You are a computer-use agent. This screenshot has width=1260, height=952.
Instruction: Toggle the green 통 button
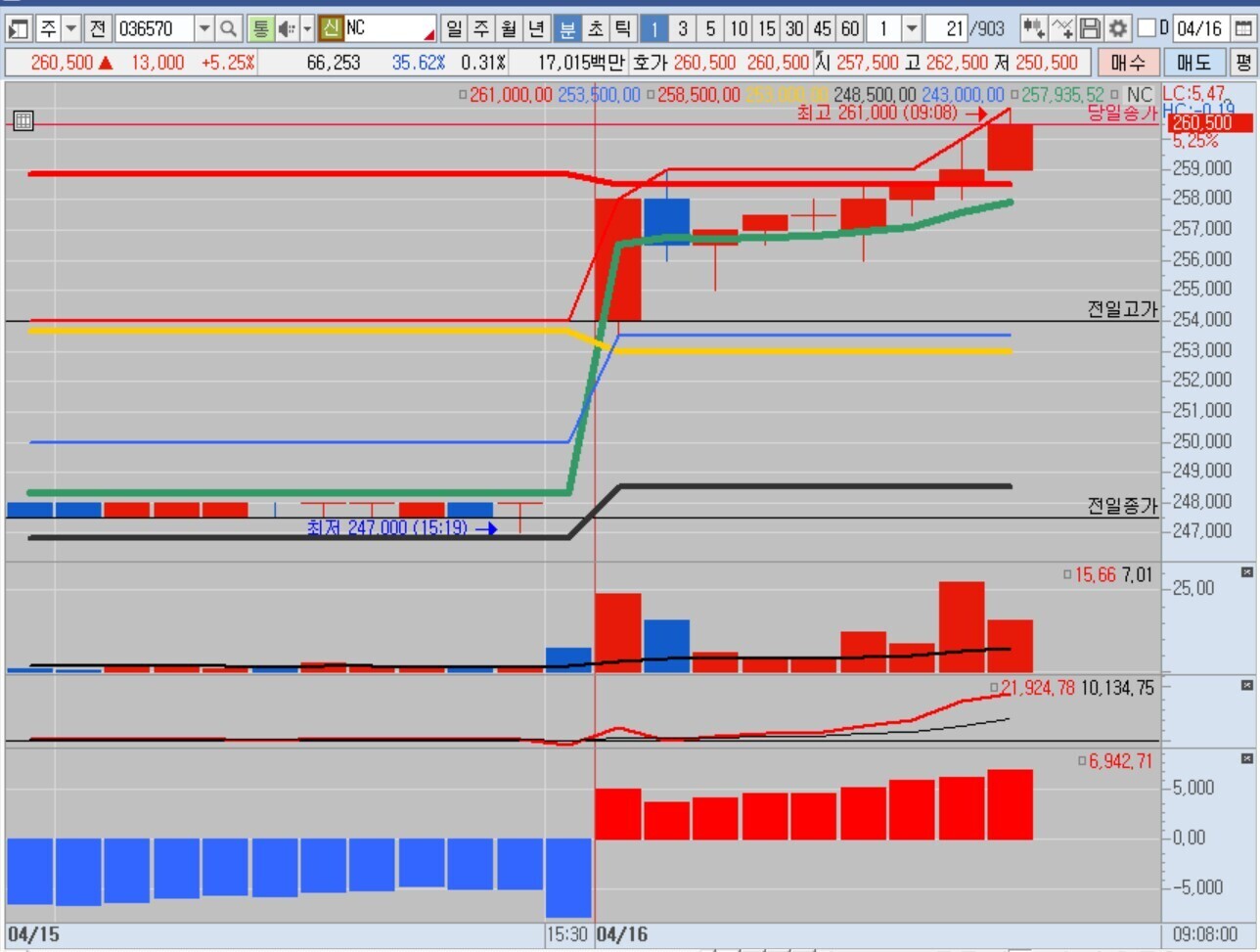[x=260, y=28]
